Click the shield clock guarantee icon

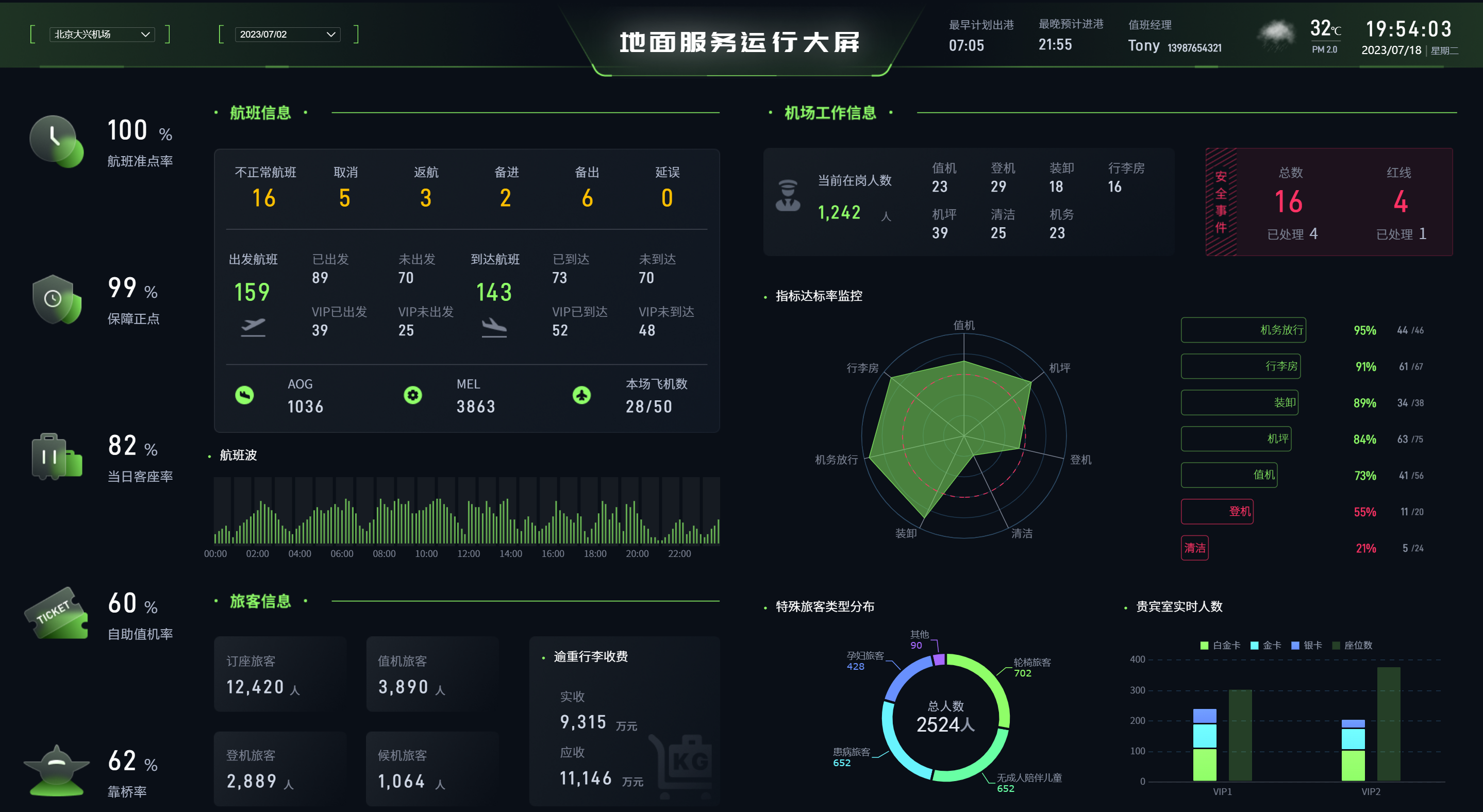tap(56, 299)
